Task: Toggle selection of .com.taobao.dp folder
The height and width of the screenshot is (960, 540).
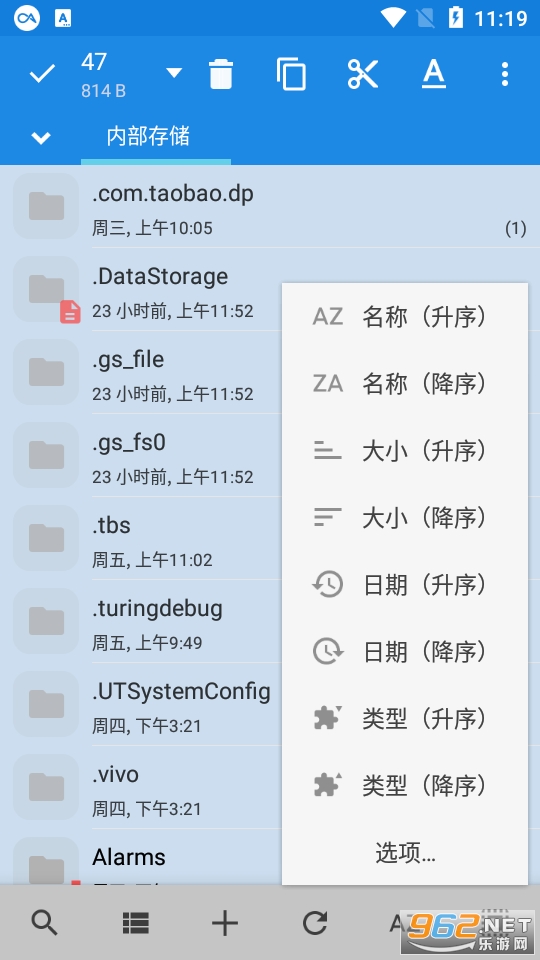Action: (270, 206)
